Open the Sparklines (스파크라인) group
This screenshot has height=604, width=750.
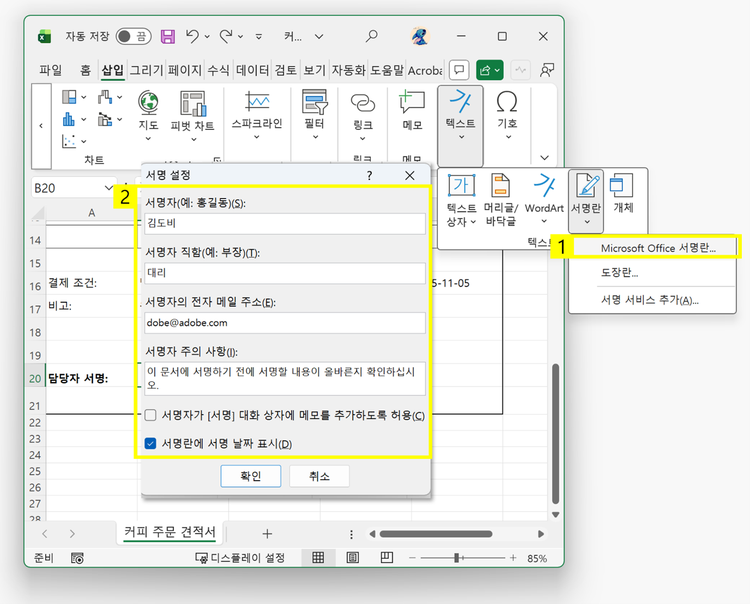[257, 115]
